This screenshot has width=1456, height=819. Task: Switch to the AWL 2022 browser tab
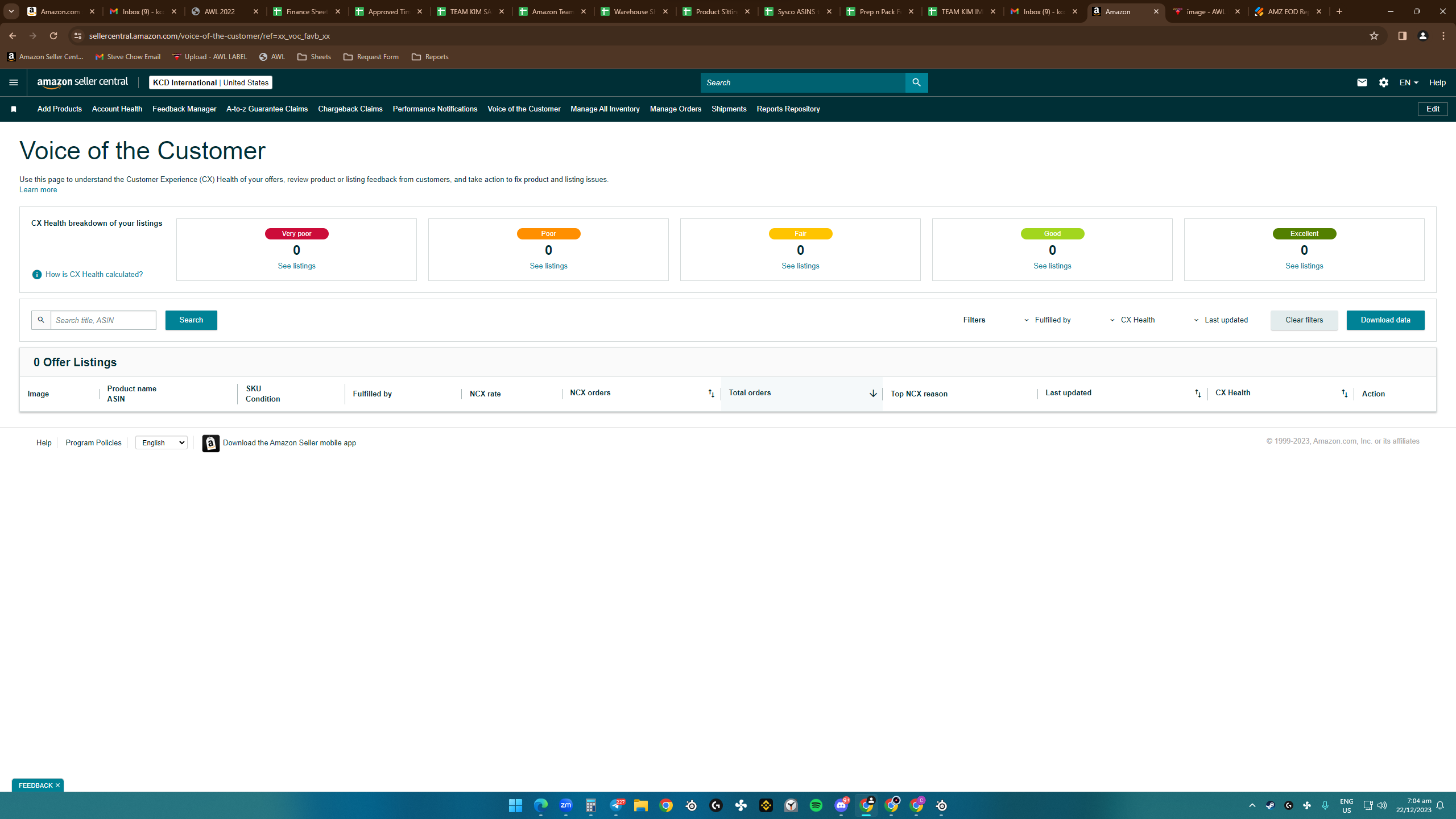point(226,11)
